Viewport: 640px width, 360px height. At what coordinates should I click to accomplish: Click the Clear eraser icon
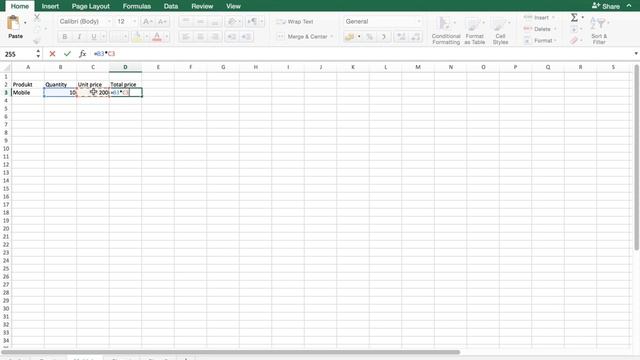(574, 40)
